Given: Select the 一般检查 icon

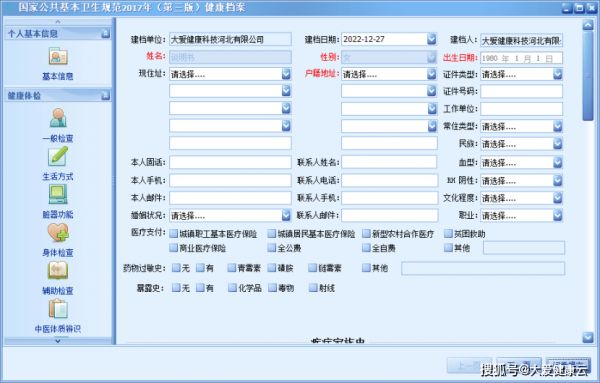Looking at the screenshot, I should (x=58, y=118).
